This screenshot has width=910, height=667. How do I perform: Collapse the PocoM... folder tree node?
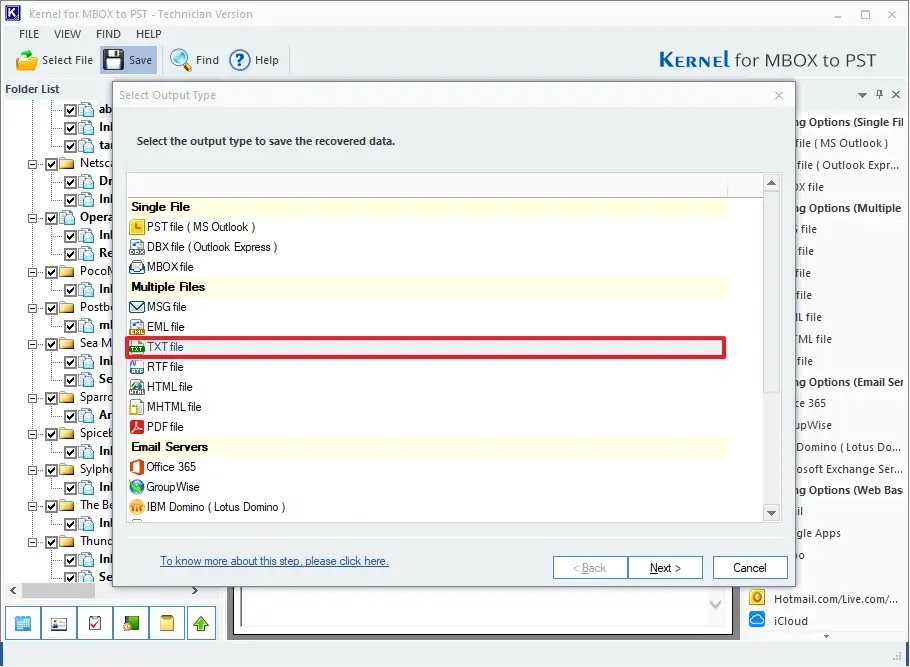[33, 272]
